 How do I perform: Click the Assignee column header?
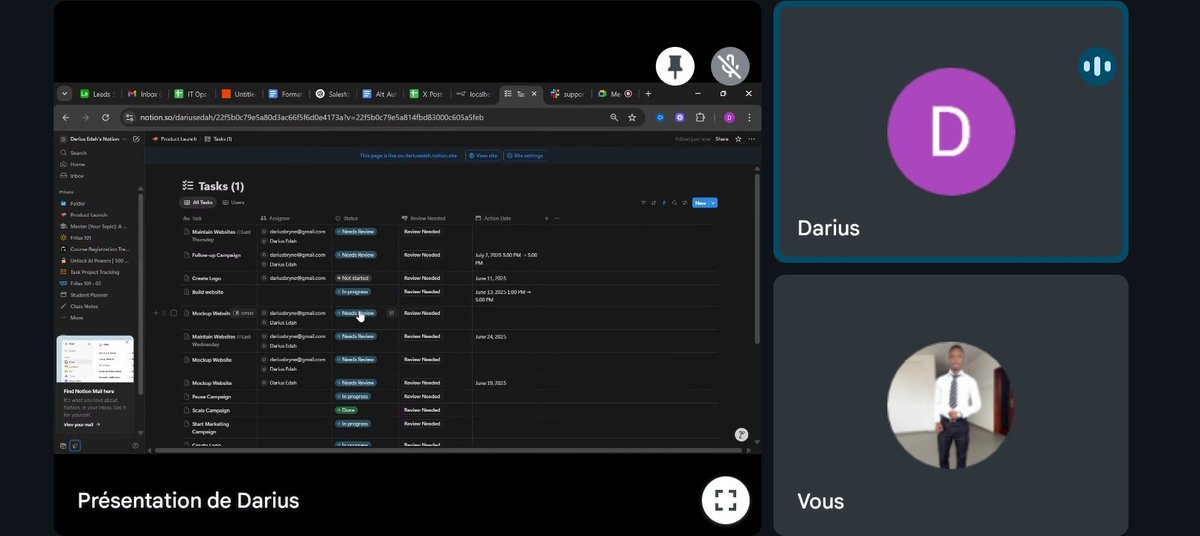(295, 218)
